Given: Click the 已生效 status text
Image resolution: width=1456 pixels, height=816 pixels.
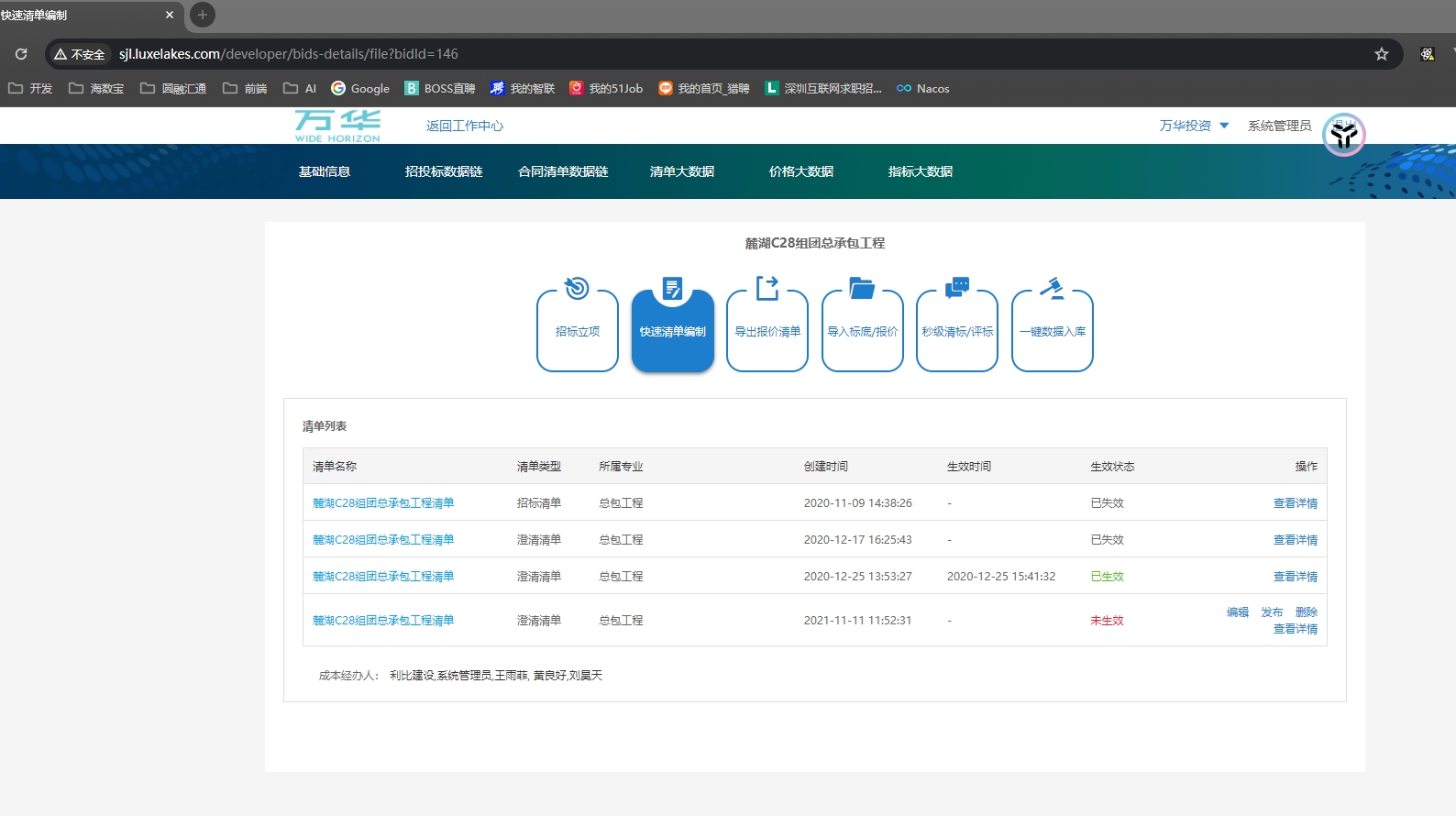Looking at the screenshot, I should tap(1107, 576).
